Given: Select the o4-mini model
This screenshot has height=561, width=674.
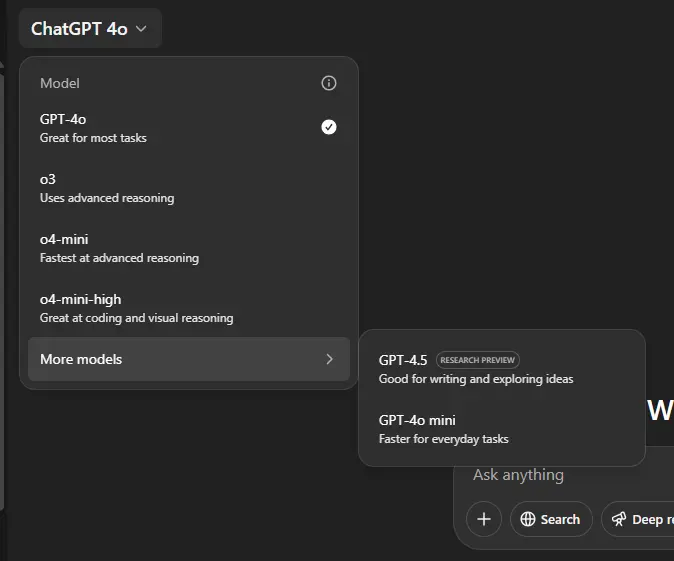Looking at the screenshot, I should 189,248.
